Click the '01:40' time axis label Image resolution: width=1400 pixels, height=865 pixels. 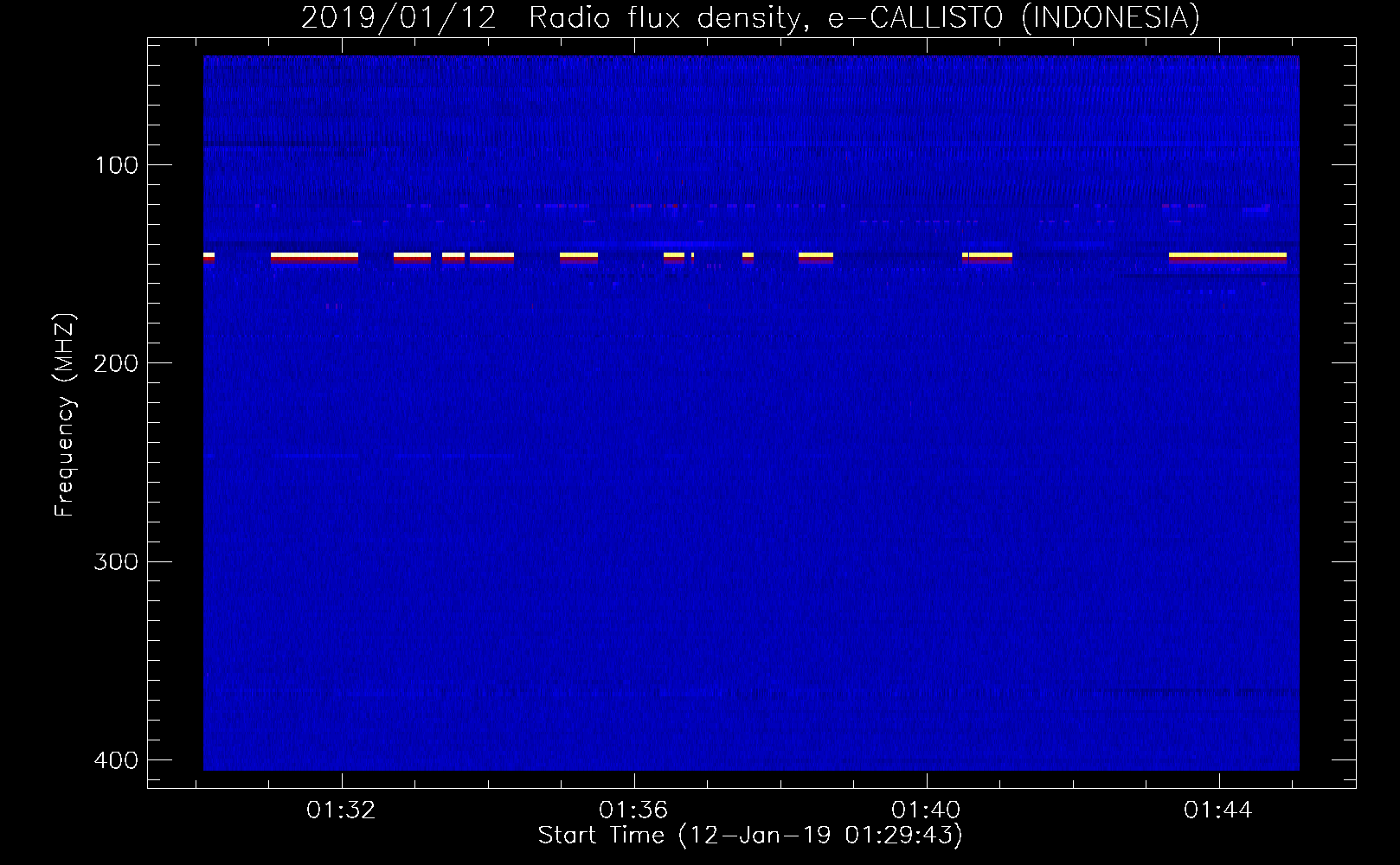[926, 811]
